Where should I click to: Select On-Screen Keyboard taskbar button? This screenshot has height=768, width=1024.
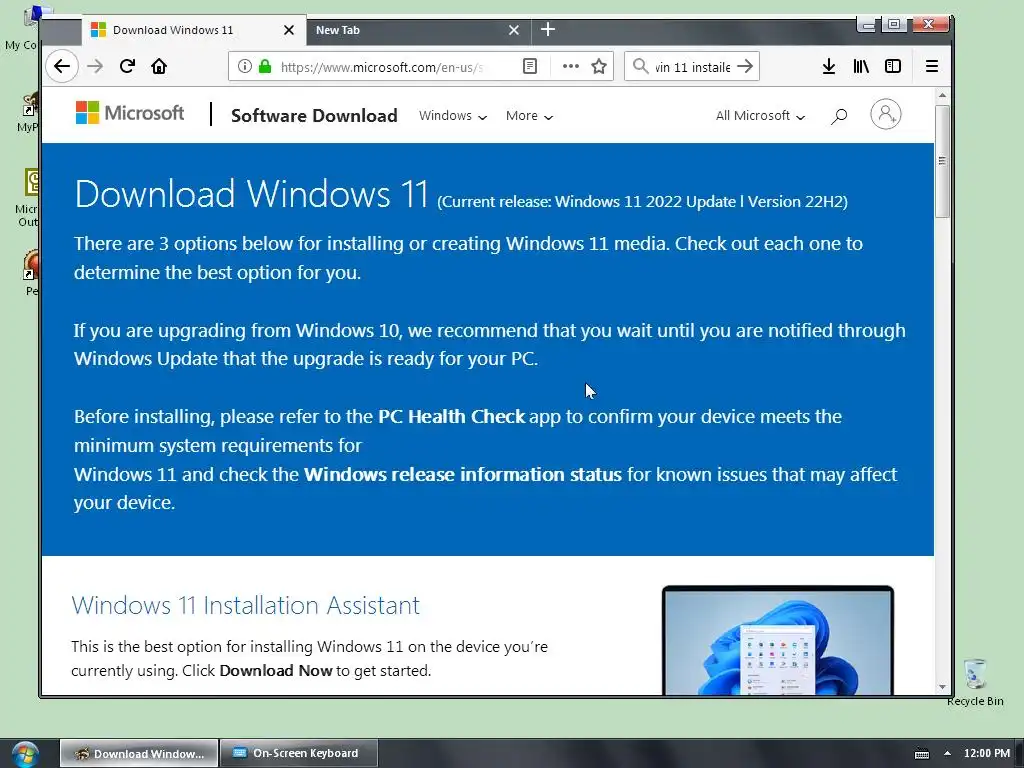click(298, 753)
